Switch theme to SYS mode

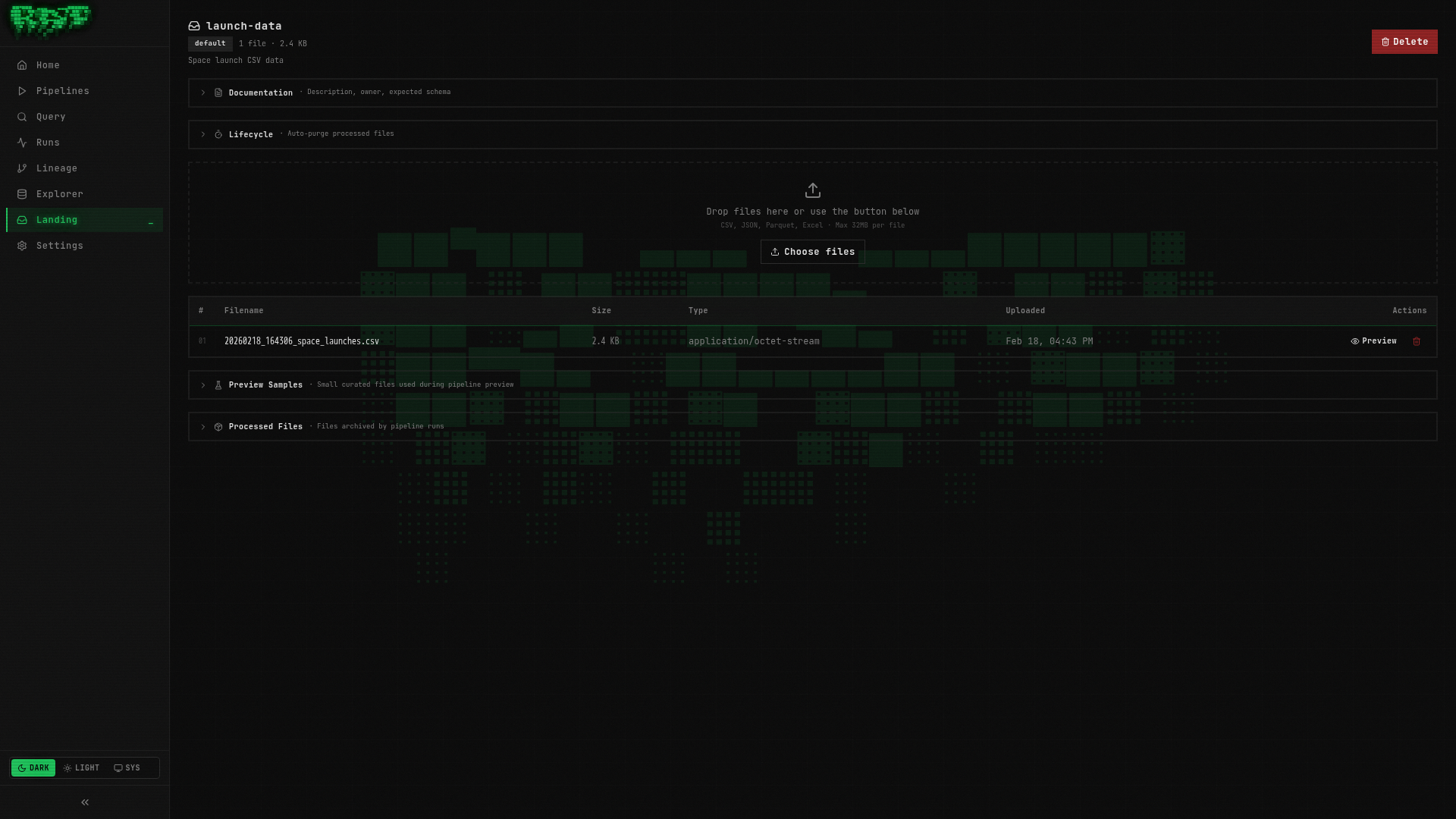(x=127, y=768)
